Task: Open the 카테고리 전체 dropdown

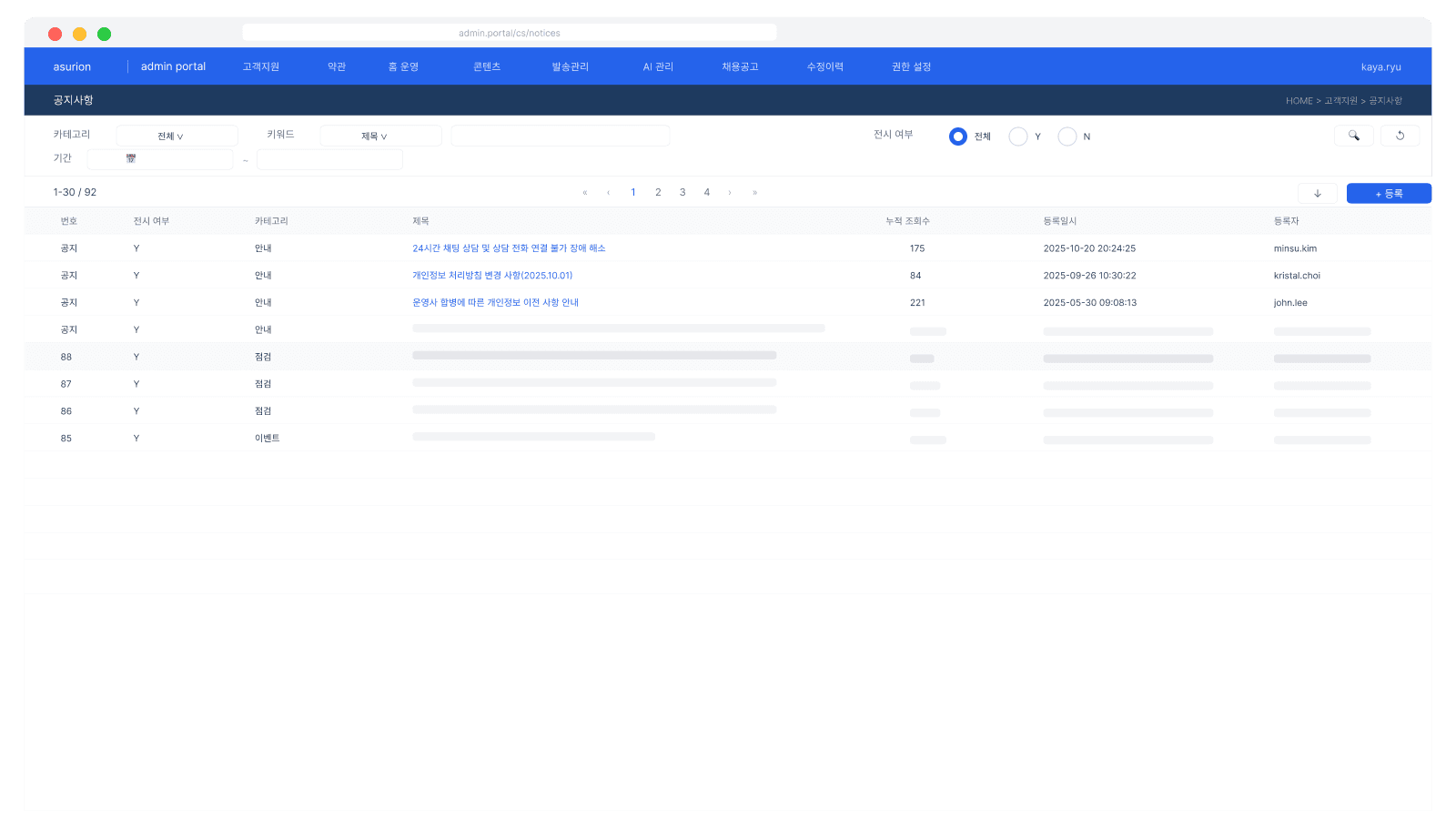Action: click(177, 136)
